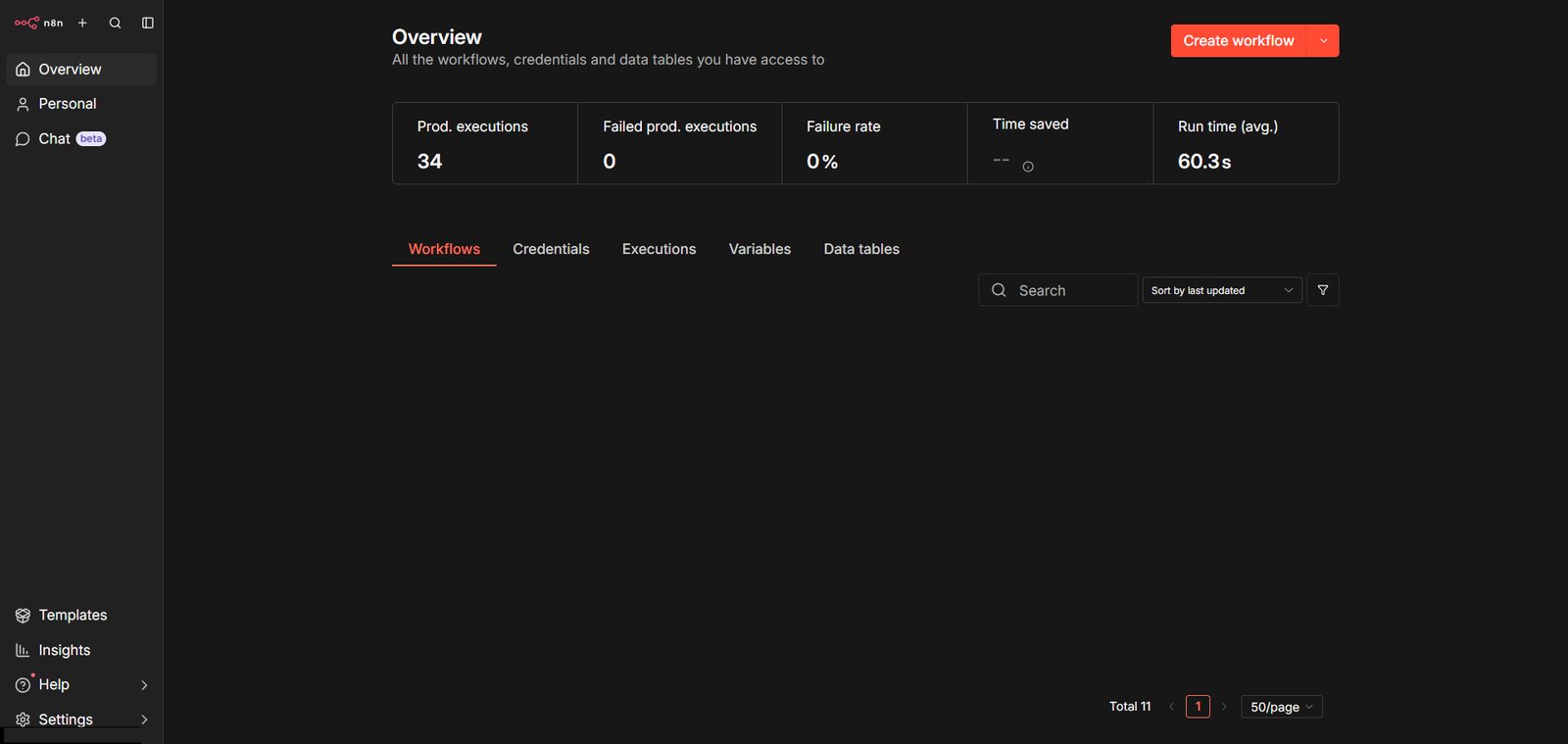
Task: Click into the workflow Search field
Action: tap(1058, 290)
